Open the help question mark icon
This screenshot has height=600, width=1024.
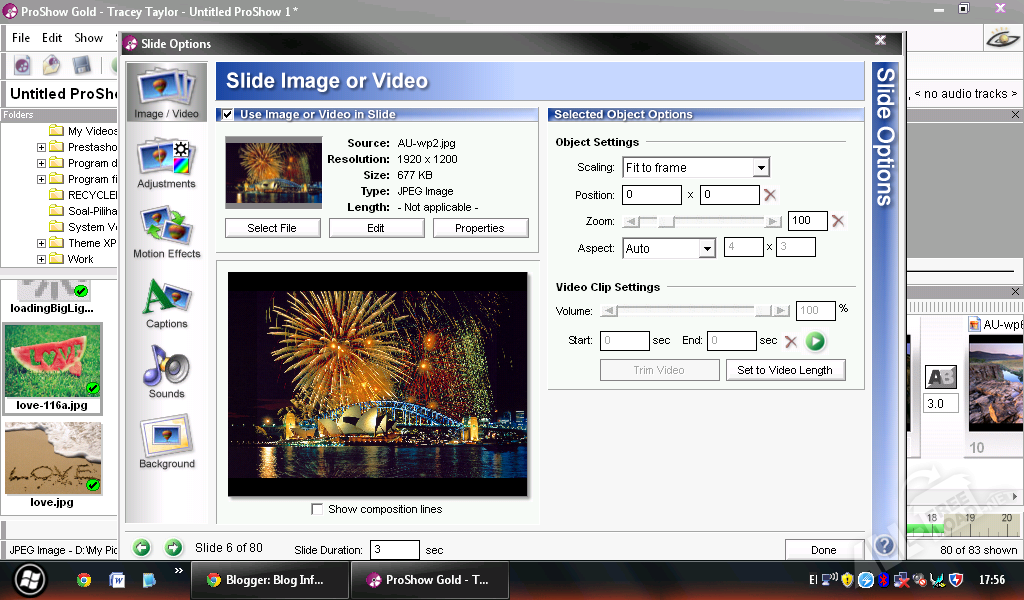tap(884, 546)
